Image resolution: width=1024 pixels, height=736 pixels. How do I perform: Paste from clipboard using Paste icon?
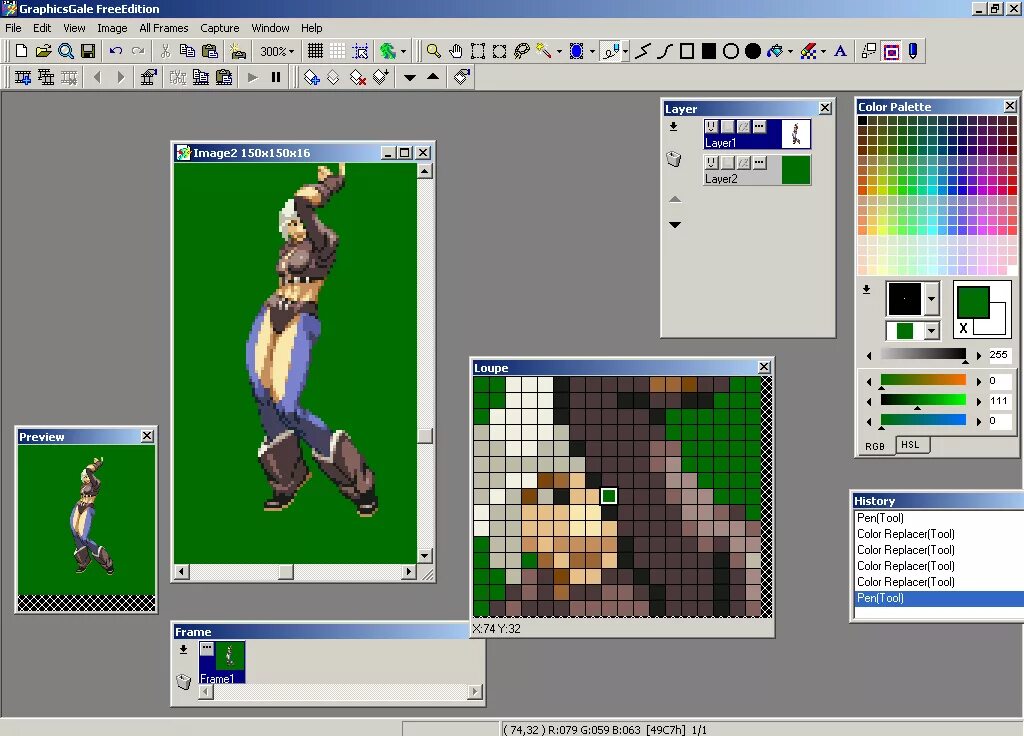tap(210, 51)
